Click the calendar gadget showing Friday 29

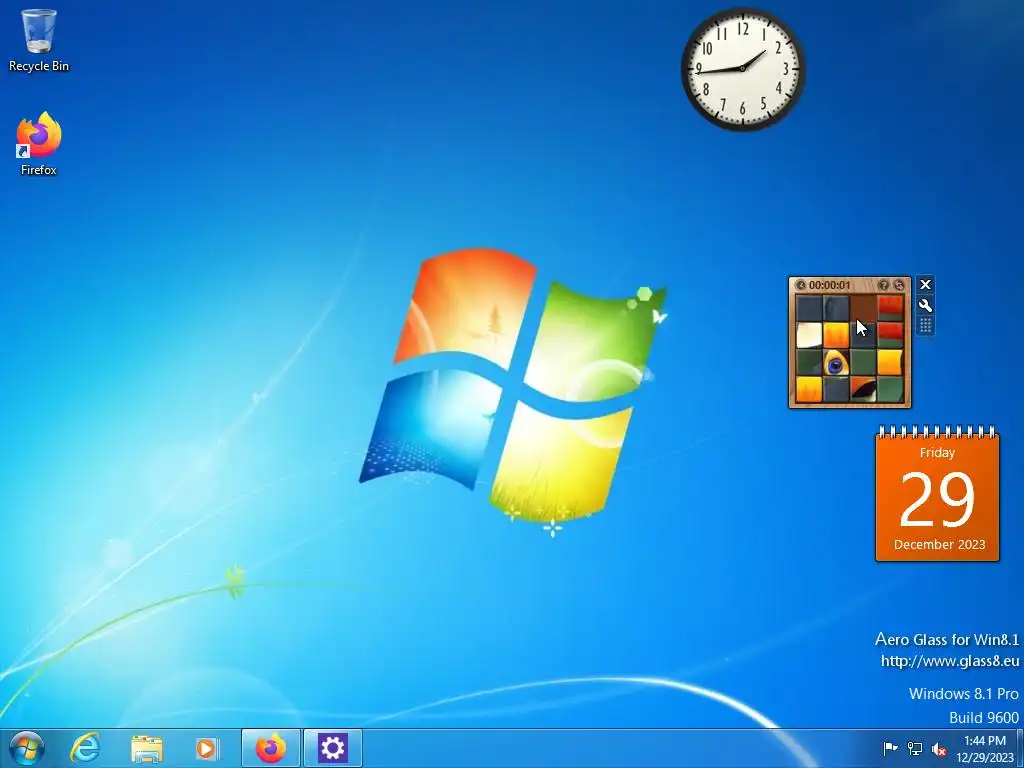937,494
